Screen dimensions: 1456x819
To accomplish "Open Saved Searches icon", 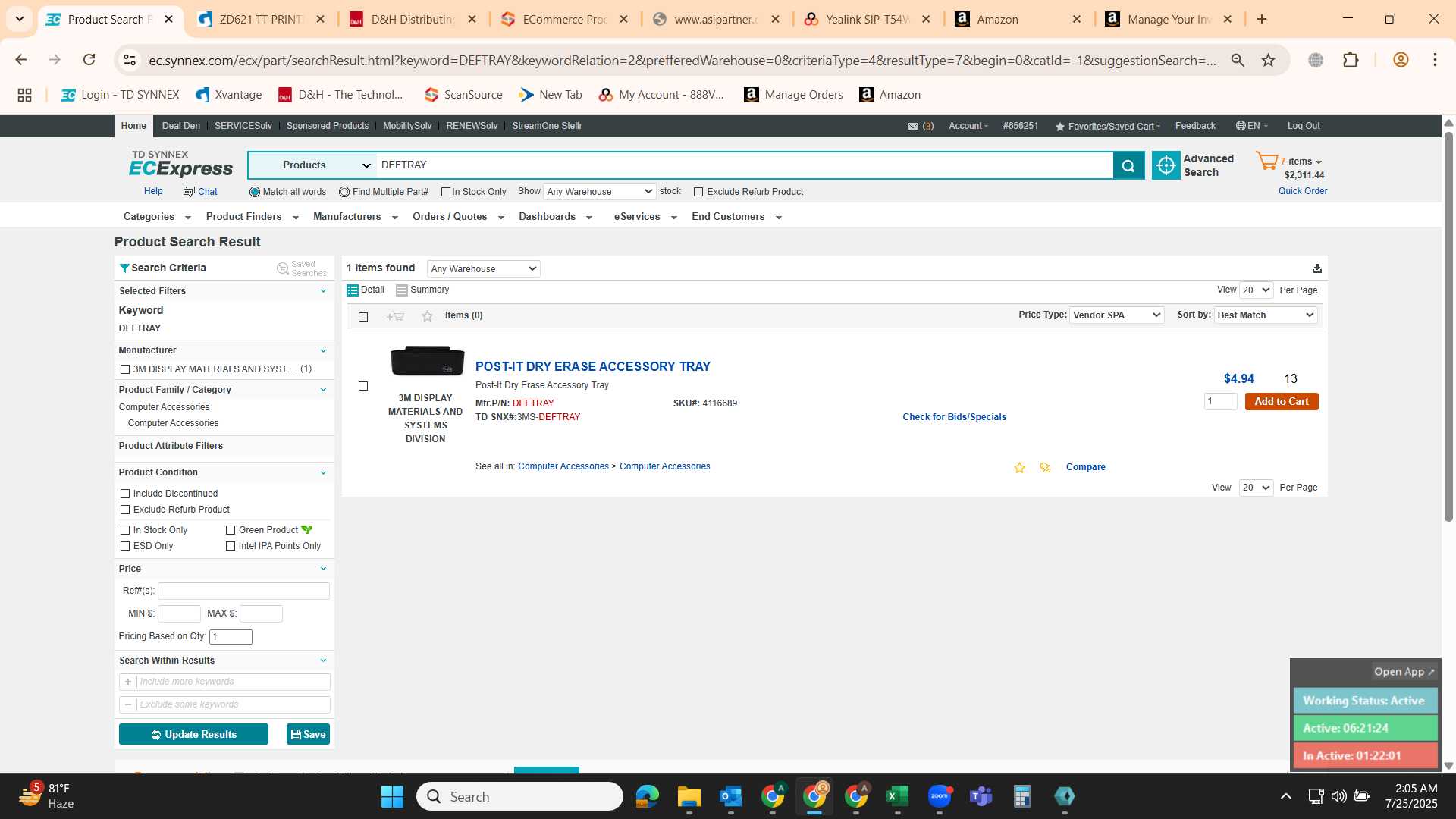I will click(x=283, y=268).
